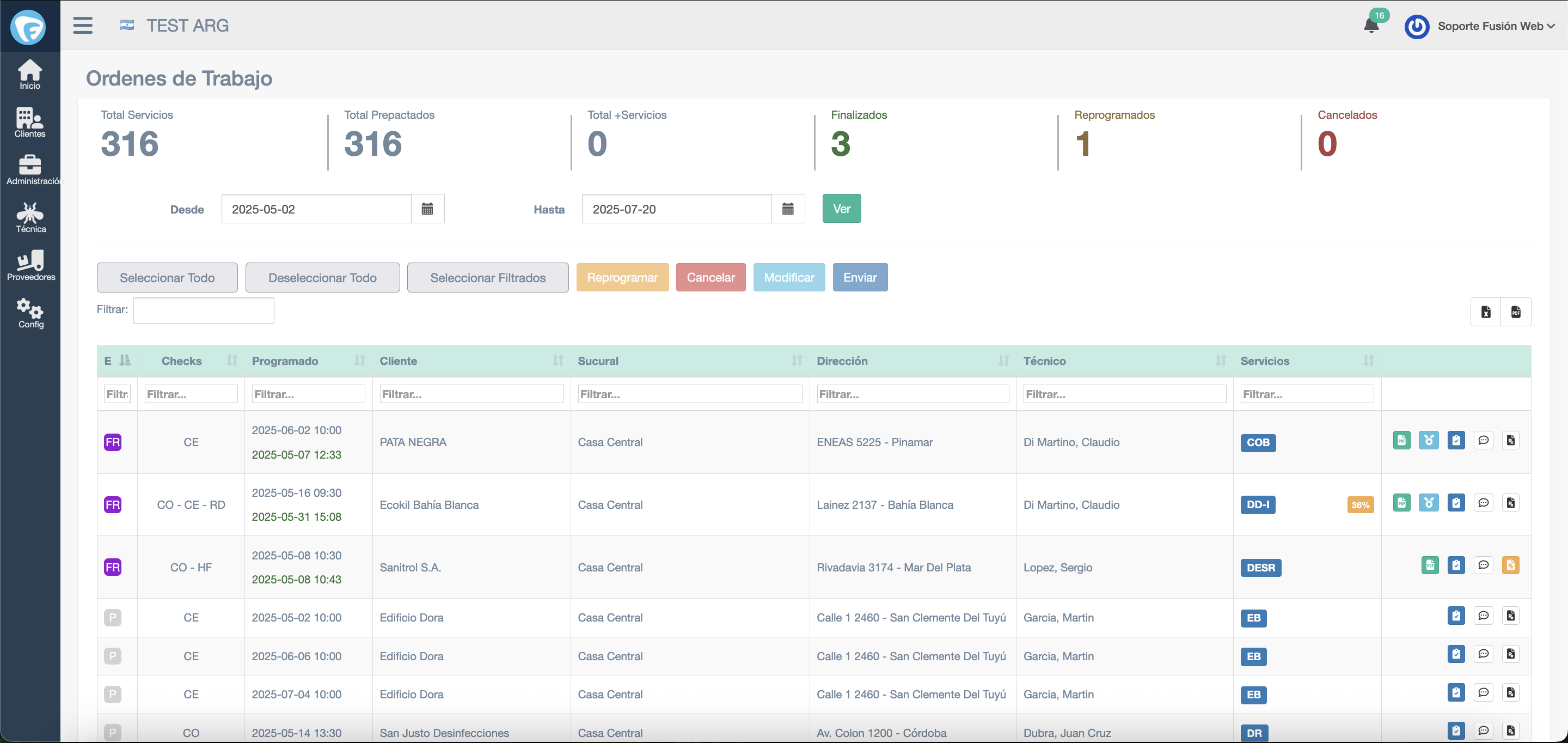Click the Cliente column filter box
This screenshot has height=743, width=1568.
click(471, 394)
